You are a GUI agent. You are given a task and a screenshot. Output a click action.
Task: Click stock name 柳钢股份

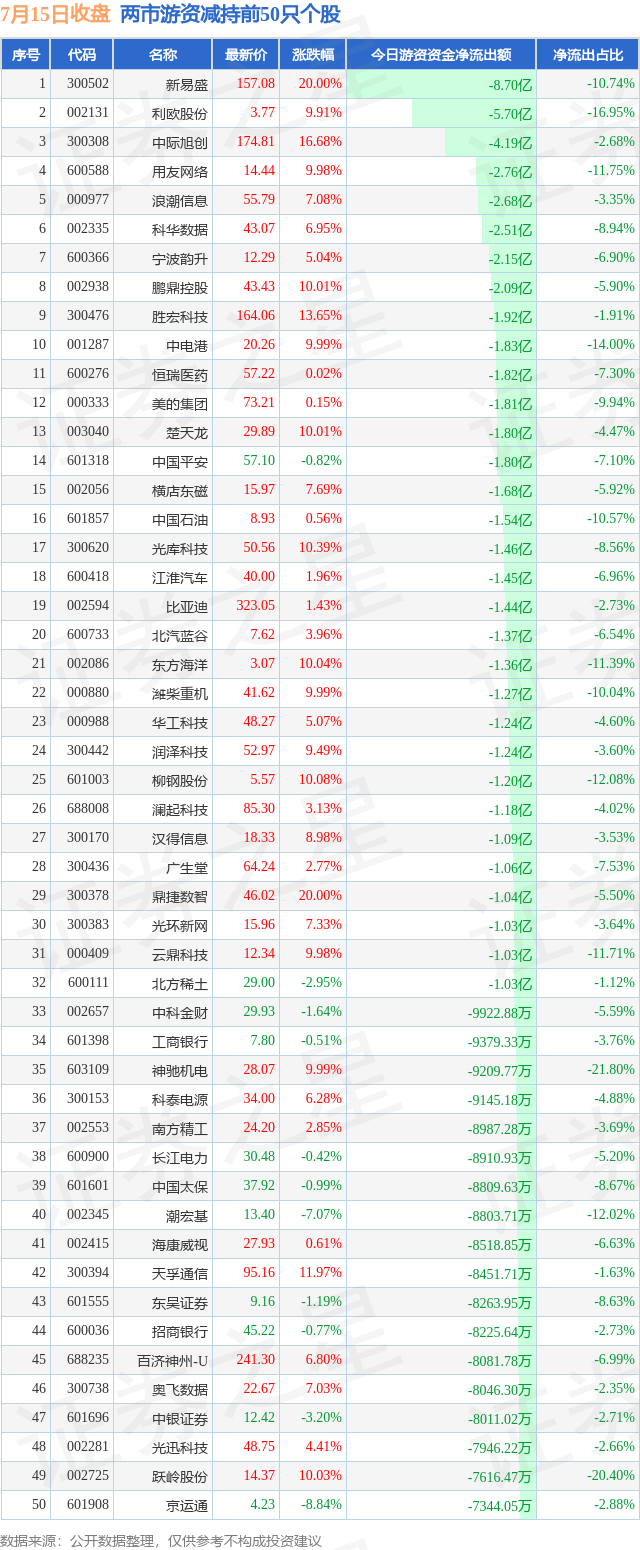click(180, 779)
